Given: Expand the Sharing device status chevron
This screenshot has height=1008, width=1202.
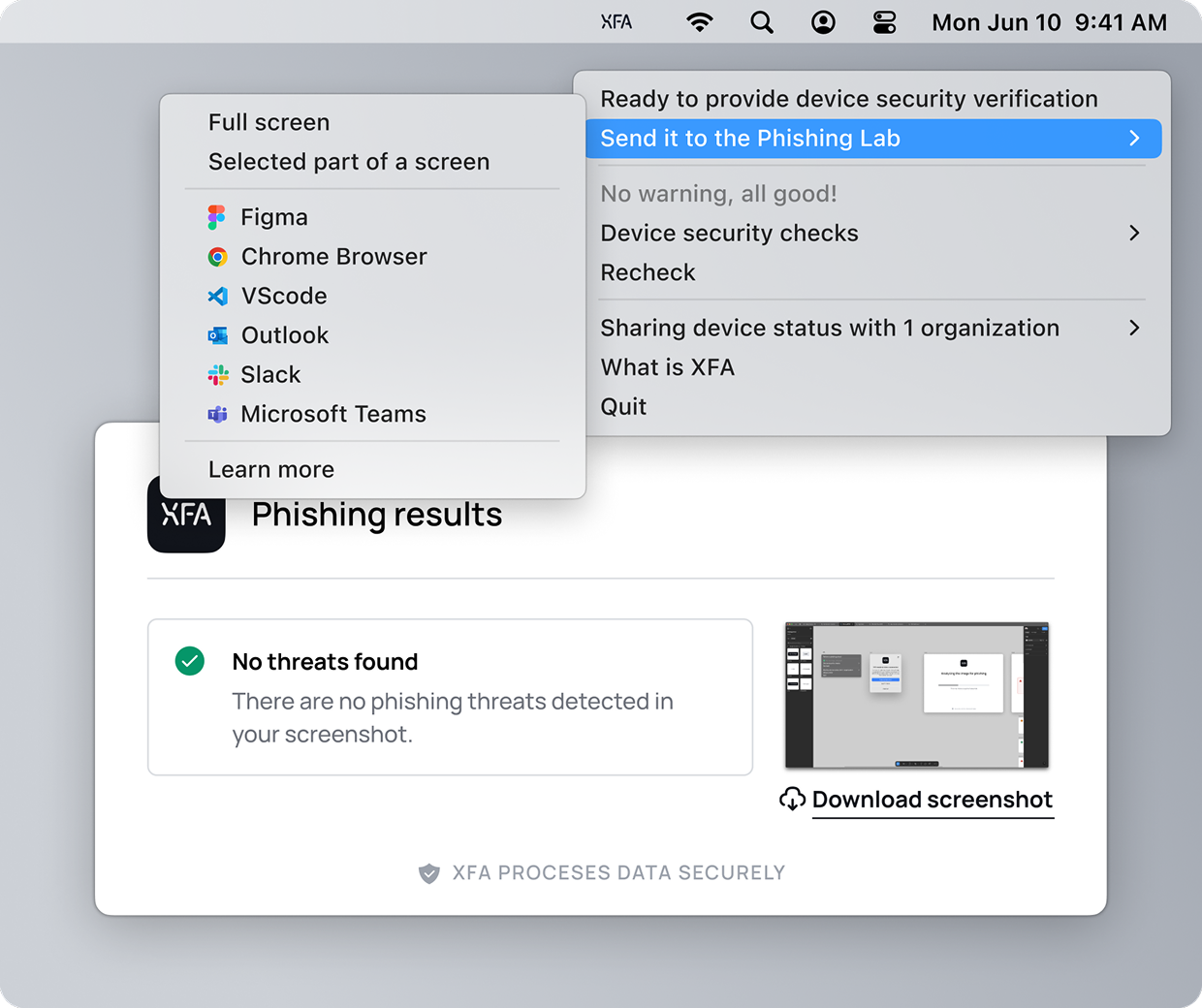Looking at the screenshot, I should pyautogui.click(x=1134, y=328).
